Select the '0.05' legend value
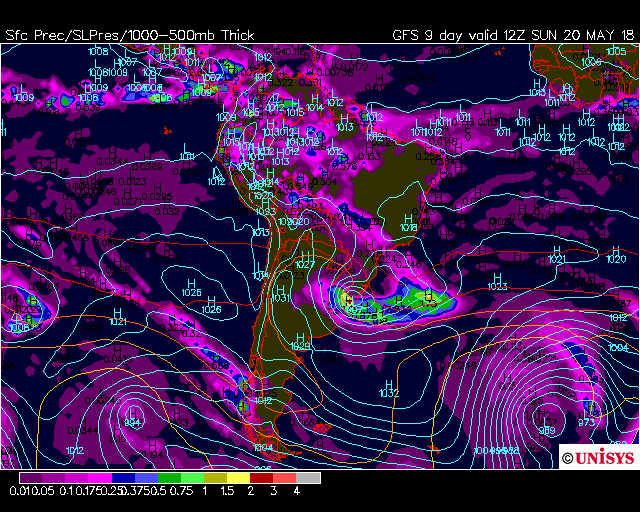 (x=42, y=491)
